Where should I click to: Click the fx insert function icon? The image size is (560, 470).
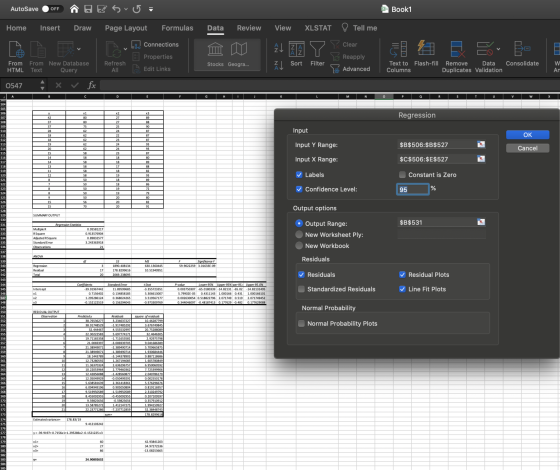[91, 85]
